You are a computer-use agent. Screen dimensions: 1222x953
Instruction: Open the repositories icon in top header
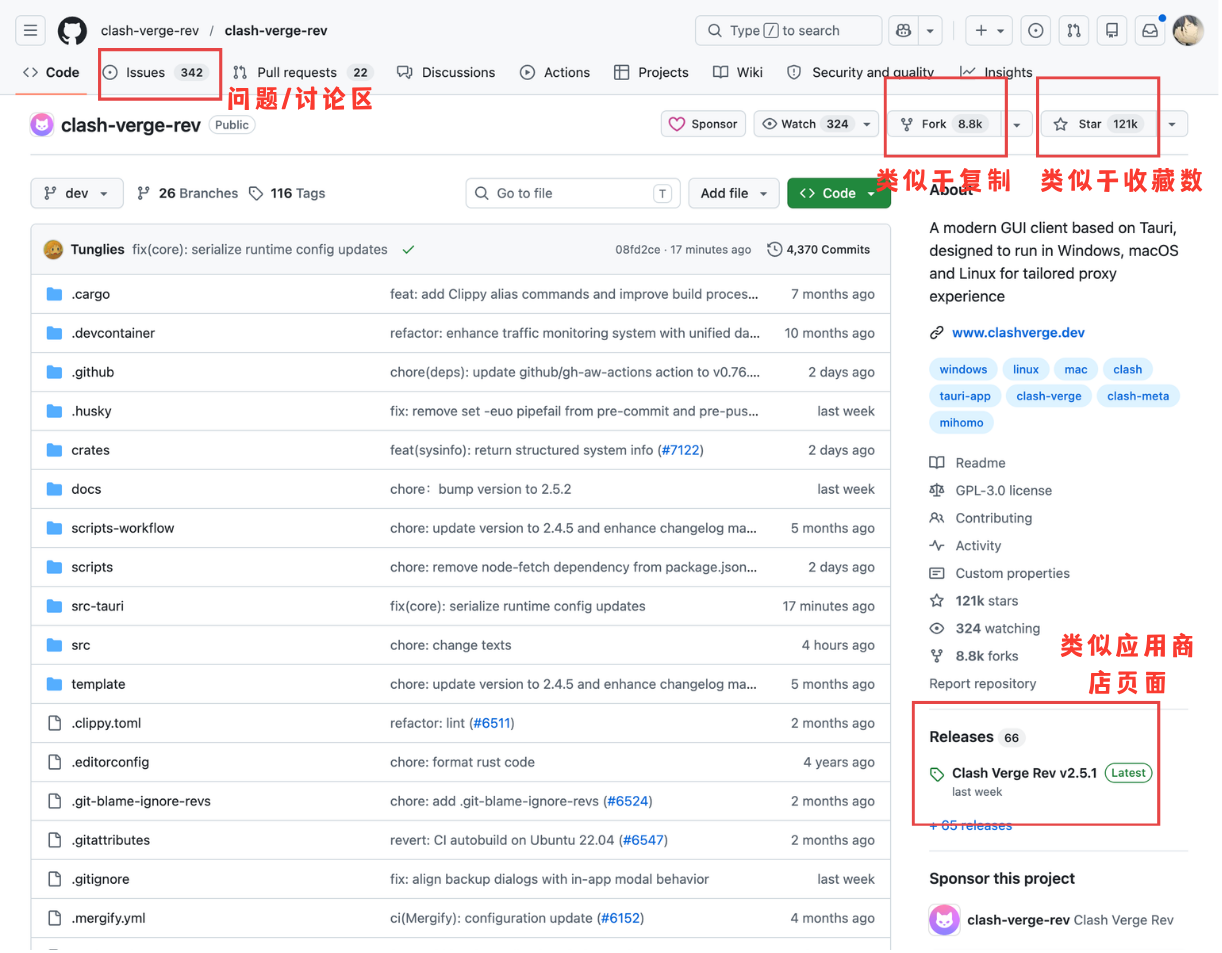pyautogui.click(x=1111, y=31)
